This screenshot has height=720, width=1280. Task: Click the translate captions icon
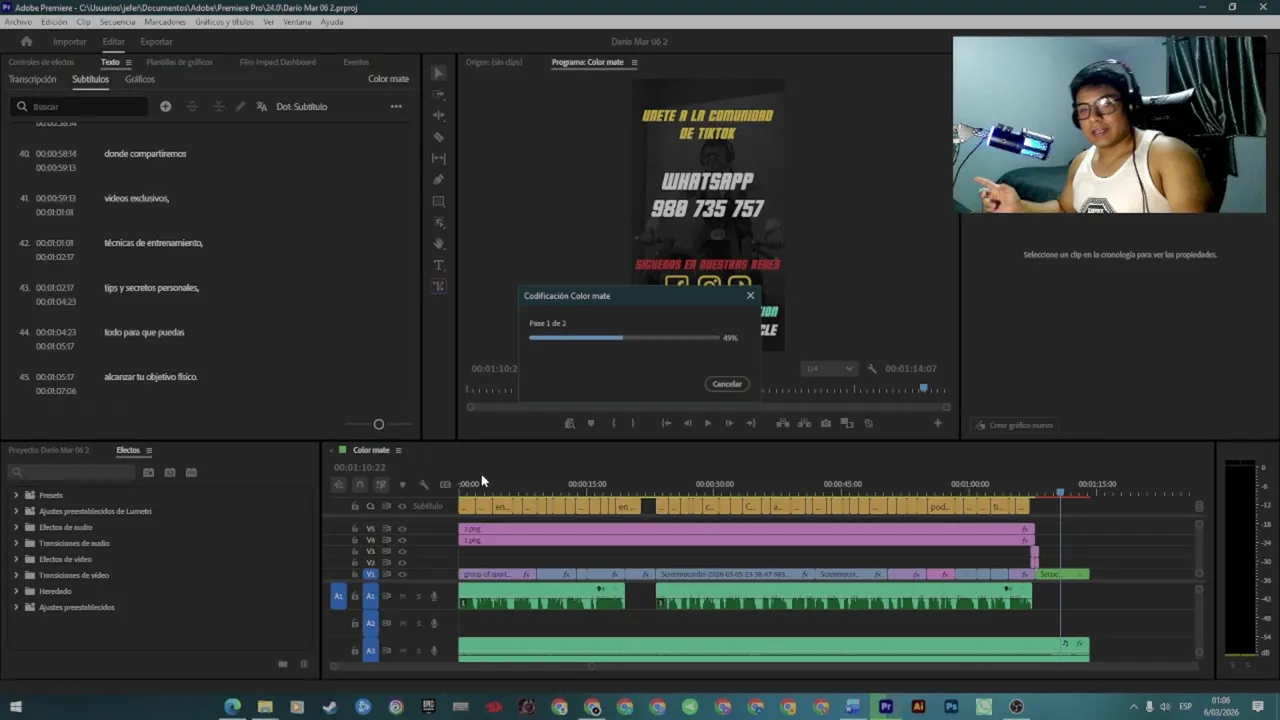(262, 106)
